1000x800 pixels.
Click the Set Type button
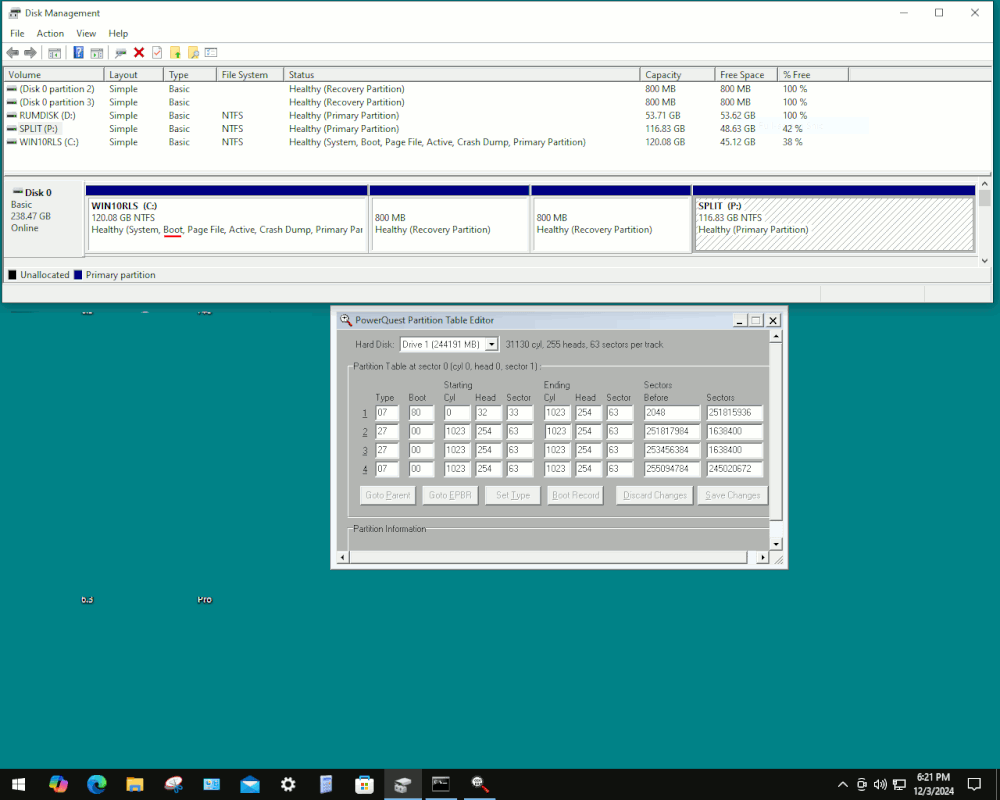(x=513, y=495)
